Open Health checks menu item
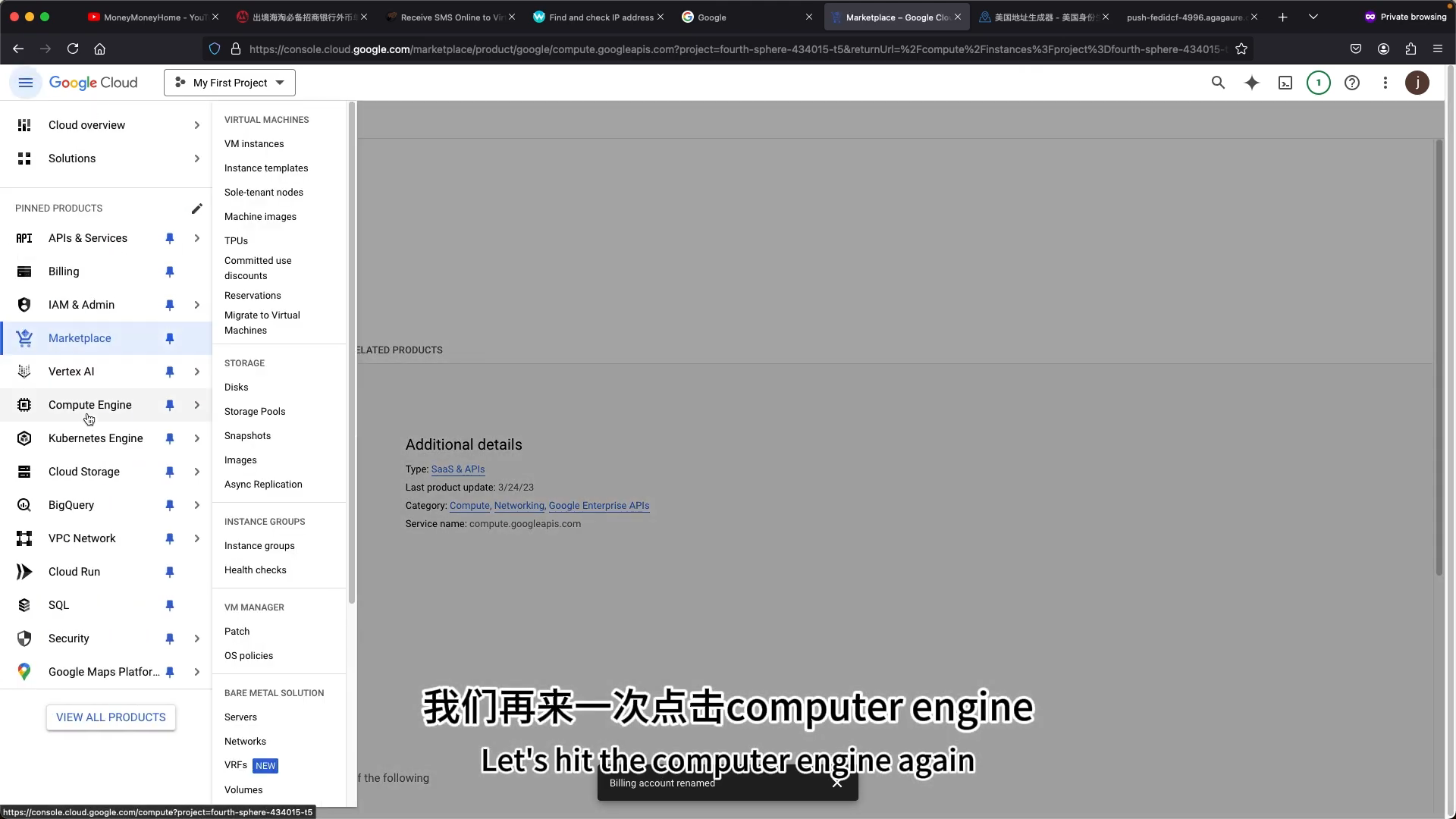The width and height of the screenshot is (1456, 819). tap(256, 570)
